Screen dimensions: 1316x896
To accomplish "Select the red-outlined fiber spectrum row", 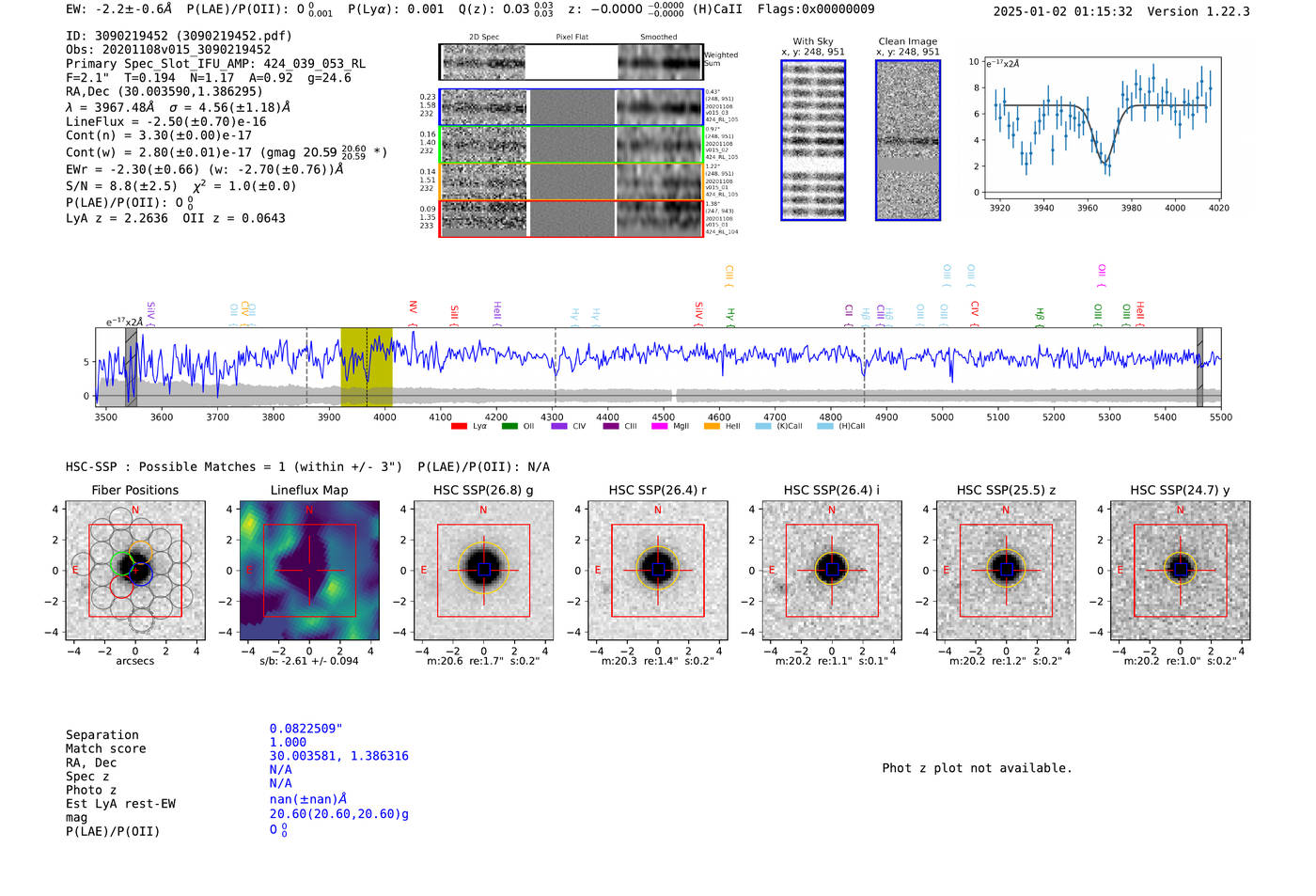I will (x=571, y=219).
